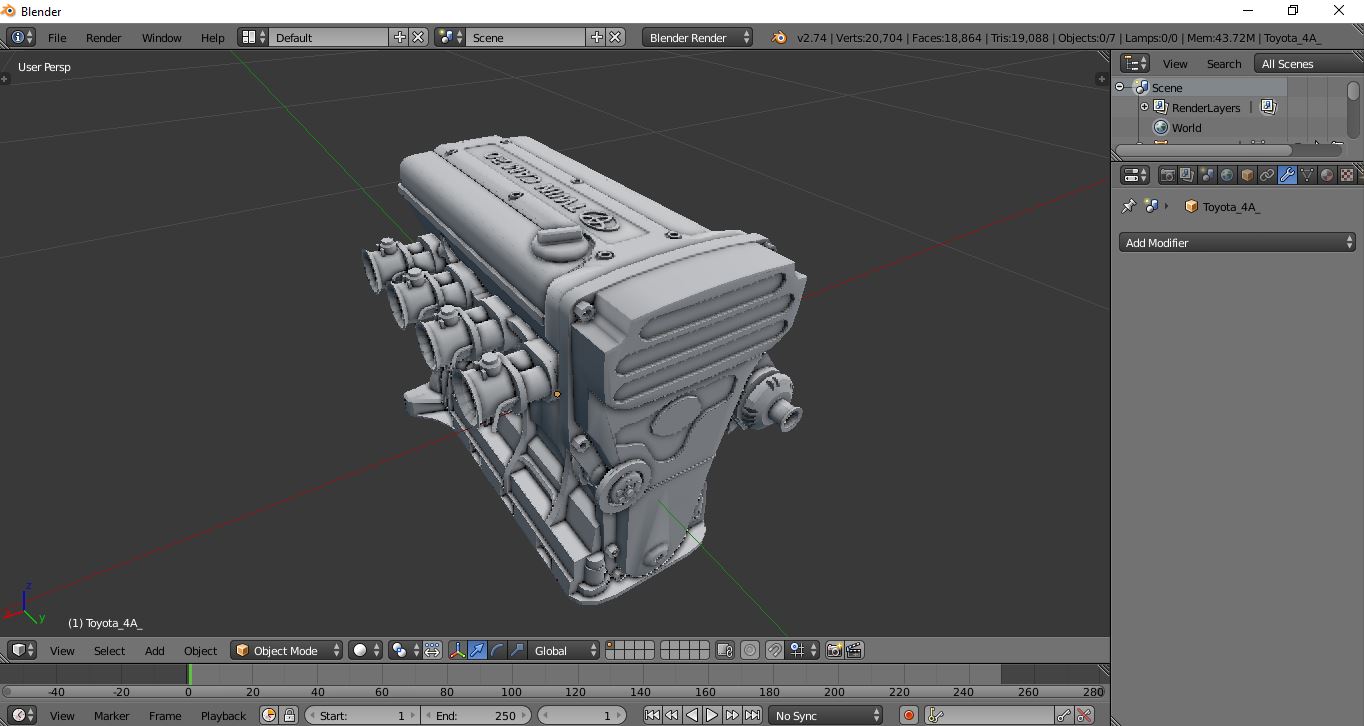Select the scale manipulator icon
The image size is (1364, 726).
point(517,650)
